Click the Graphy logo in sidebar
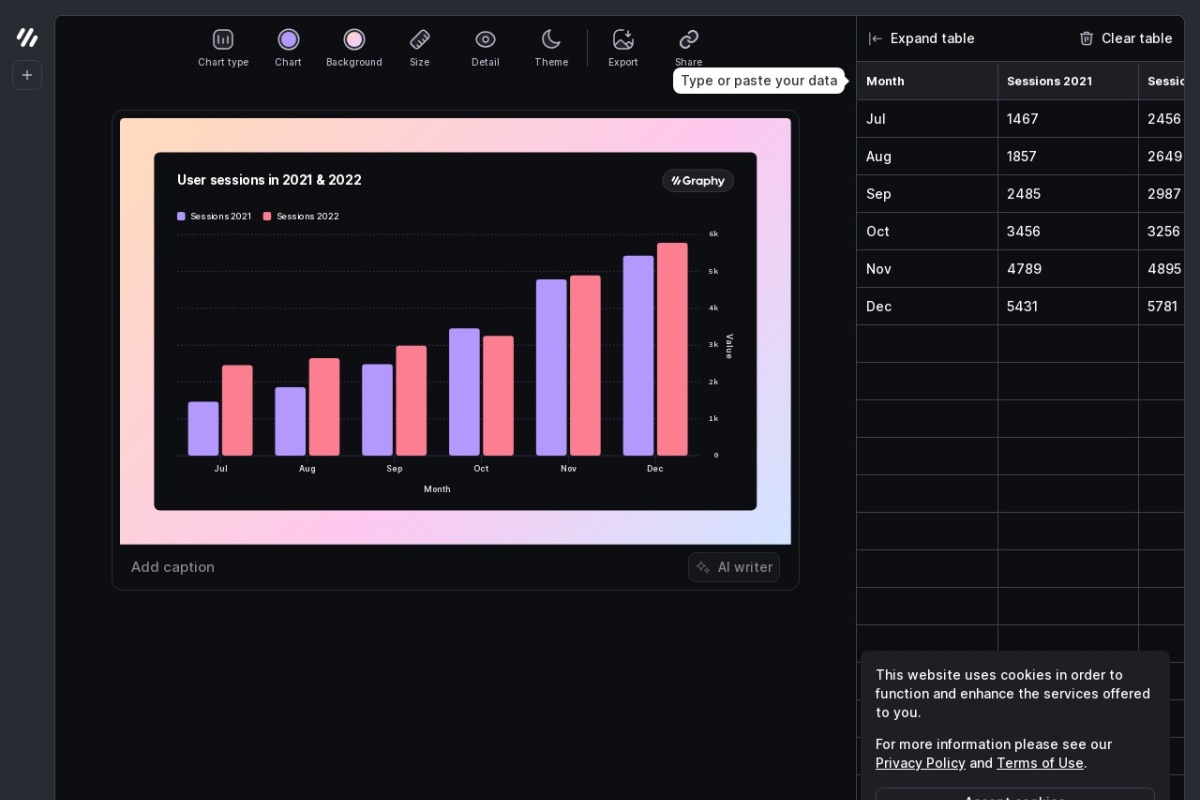This screenshot has width=1200, height=800. click(x=27, y=37)
